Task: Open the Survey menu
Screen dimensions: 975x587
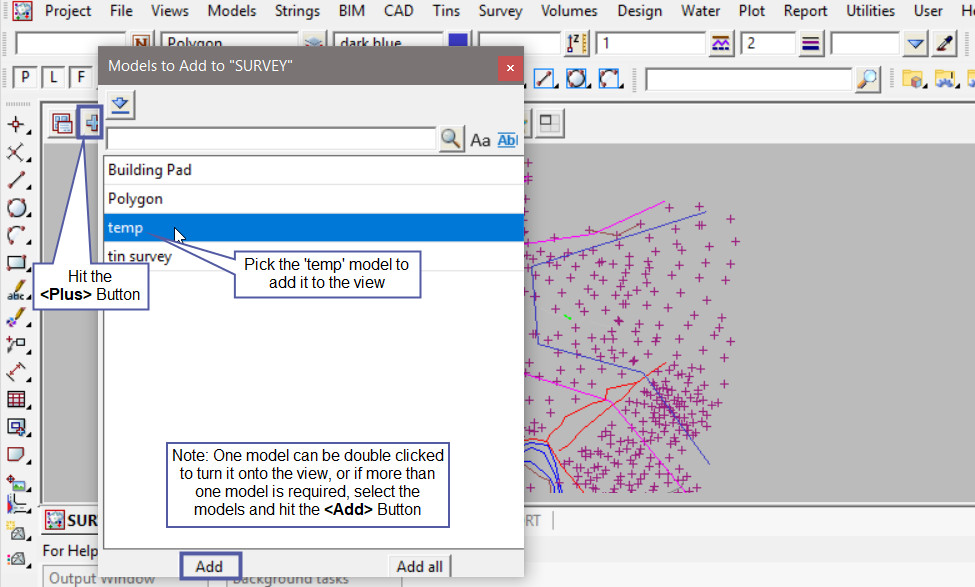Action: [500, 11]
